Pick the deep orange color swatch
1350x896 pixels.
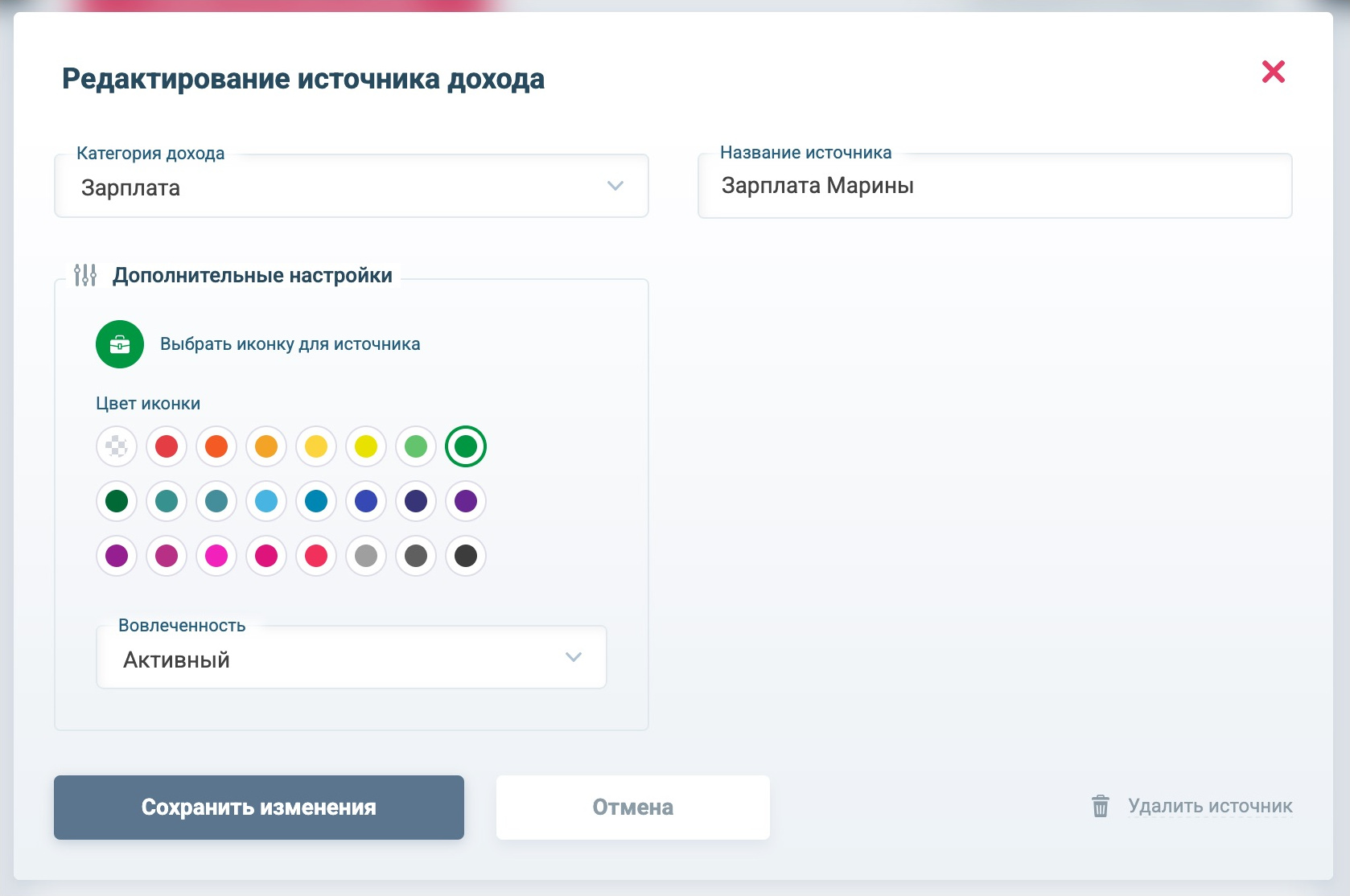(216, 446)
